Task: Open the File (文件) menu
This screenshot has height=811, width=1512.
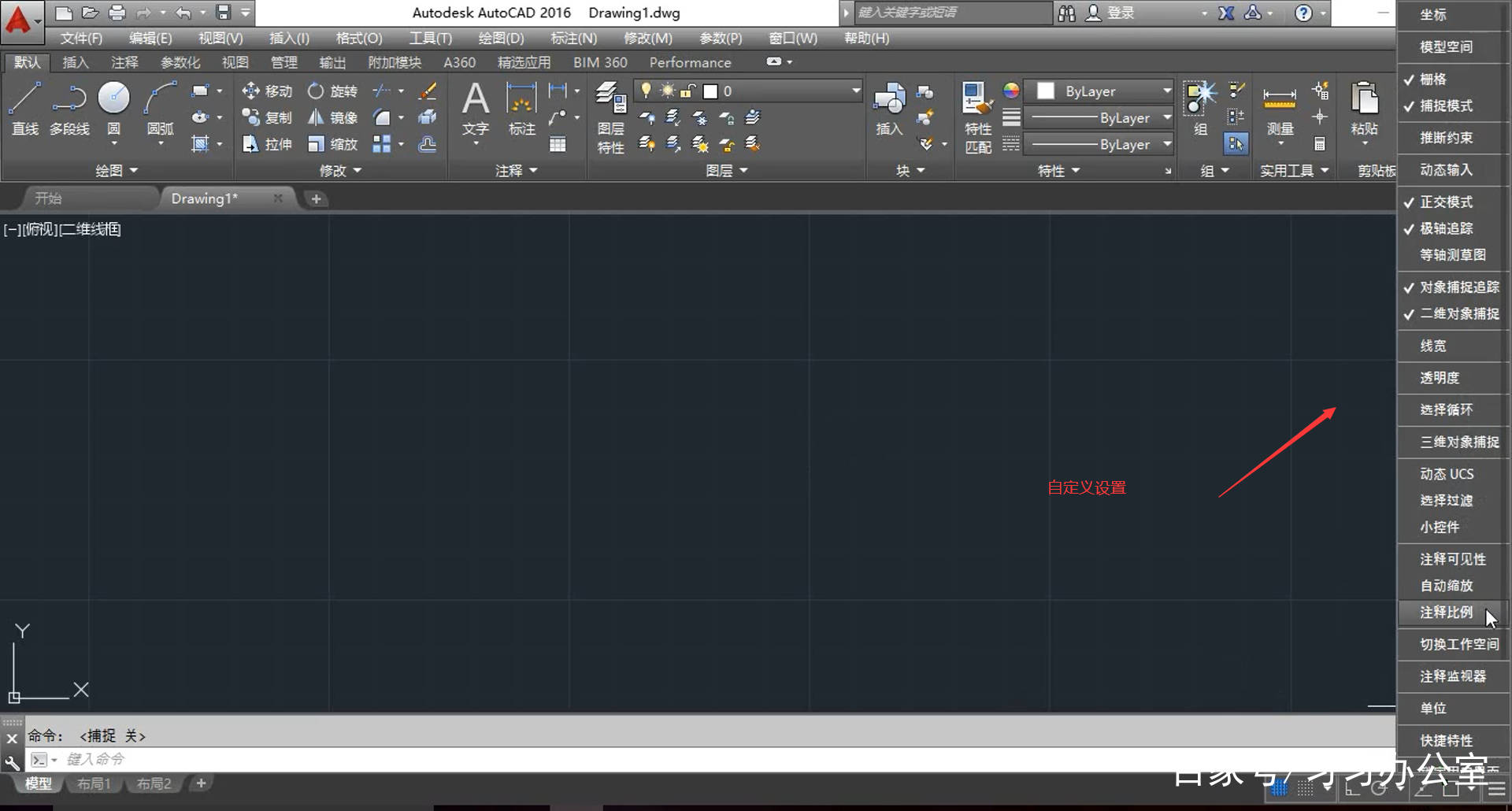Action: tap(81, 38)
